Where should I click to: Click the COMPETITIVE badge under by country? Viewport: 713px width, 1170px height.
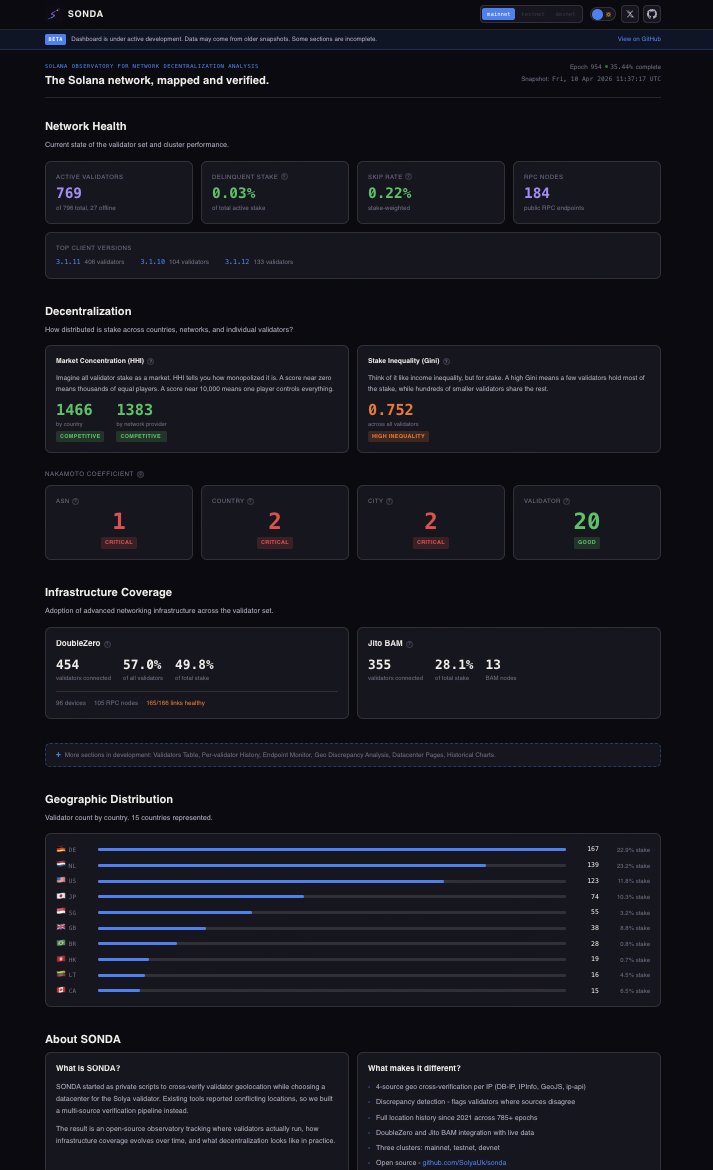80,437
